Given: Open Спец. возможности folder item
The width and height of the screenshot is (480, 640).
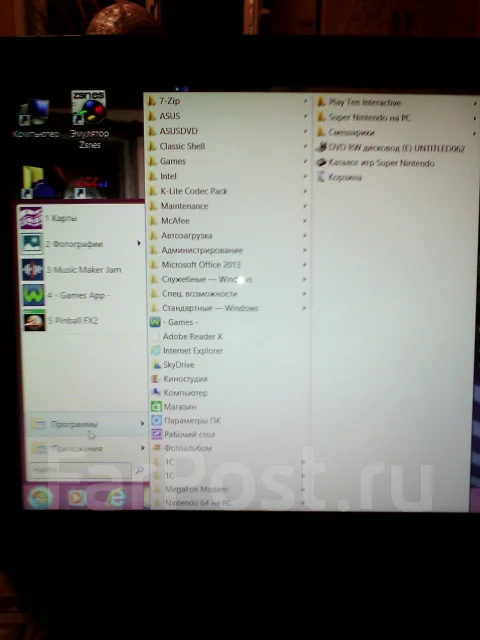Looking at the screenshot, I should [x=229, y=293].
